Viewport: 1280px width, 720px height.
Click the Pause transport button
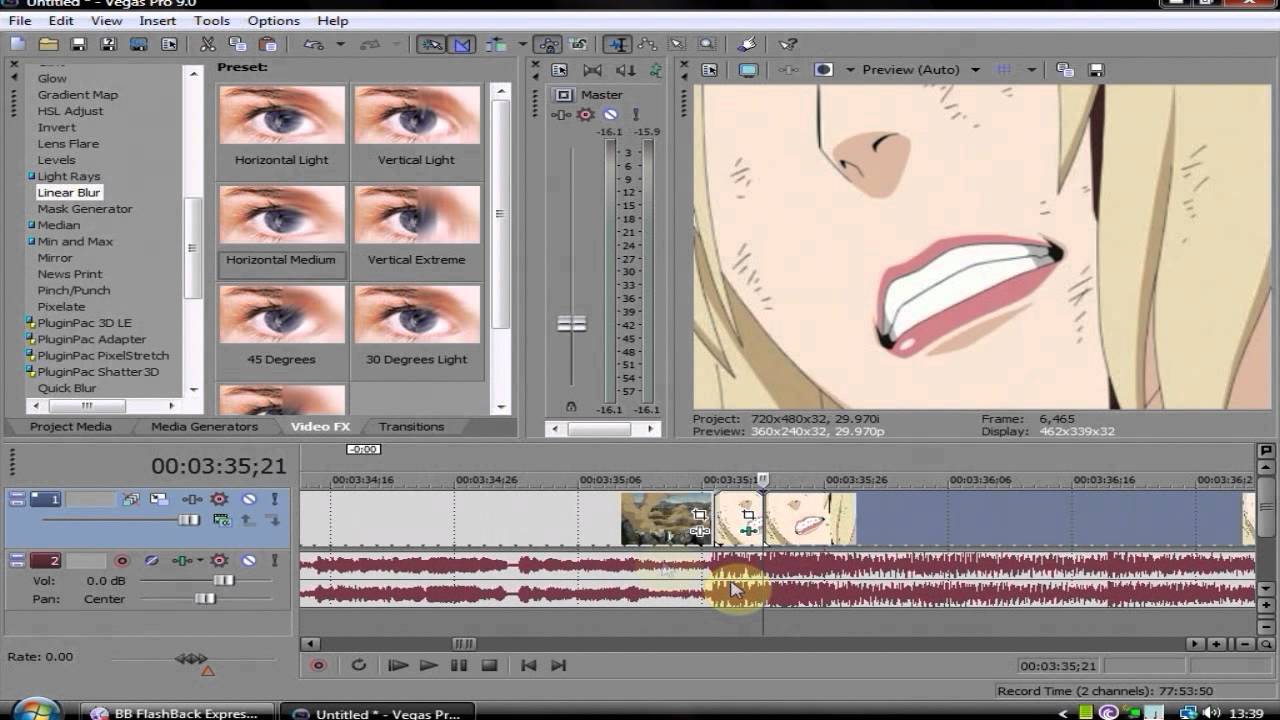point(459,665)
